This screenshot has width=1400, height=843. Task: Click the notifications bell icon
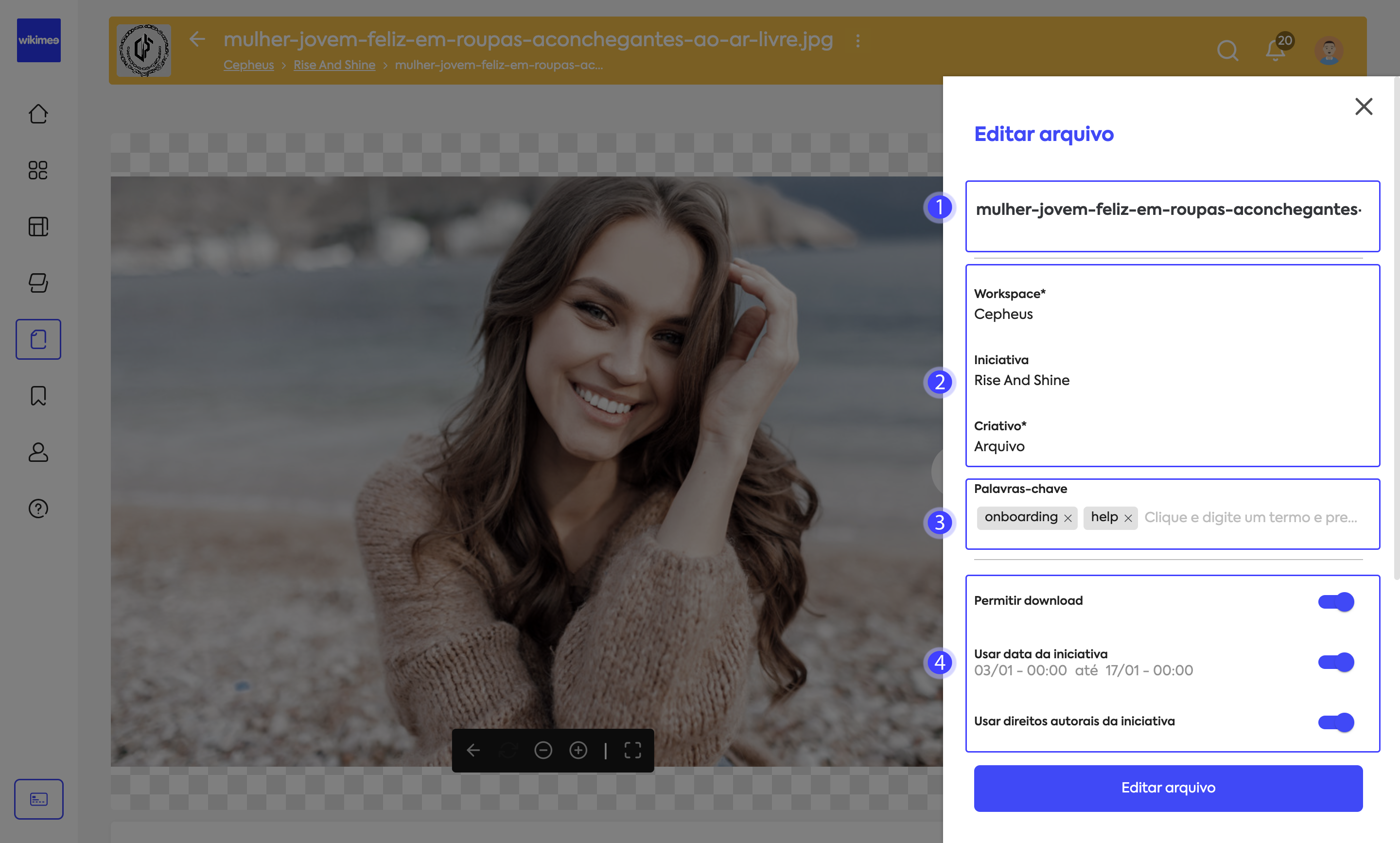pyautogui.click(x=1275, y=51)
